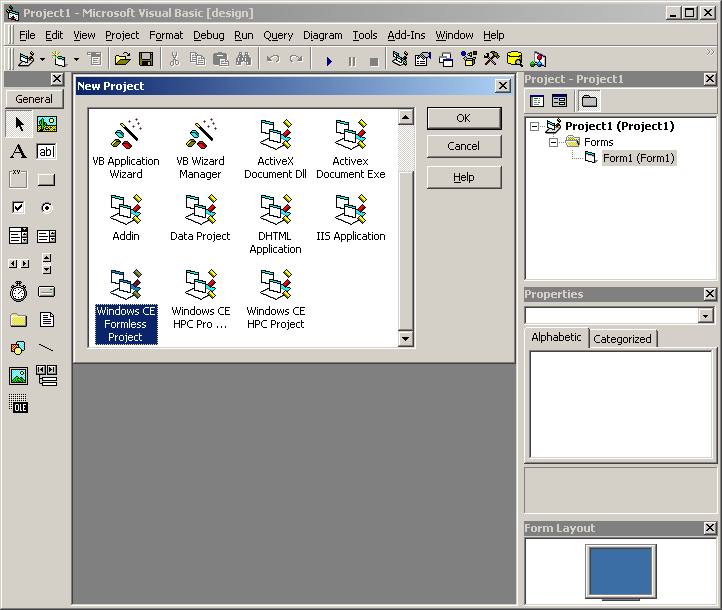The width and height of the screenshot is (722, 610).
Task: Switch to the Categorized properties tab
Action: click(622, 339)
